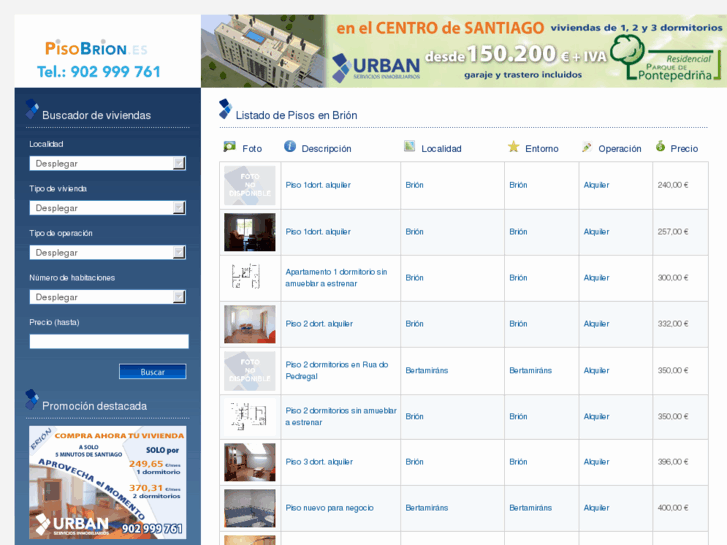Open the Piso 3 dort. alquiler link
Image resolution: width=727 pixels, height=545 pixels.
[319, 462]
